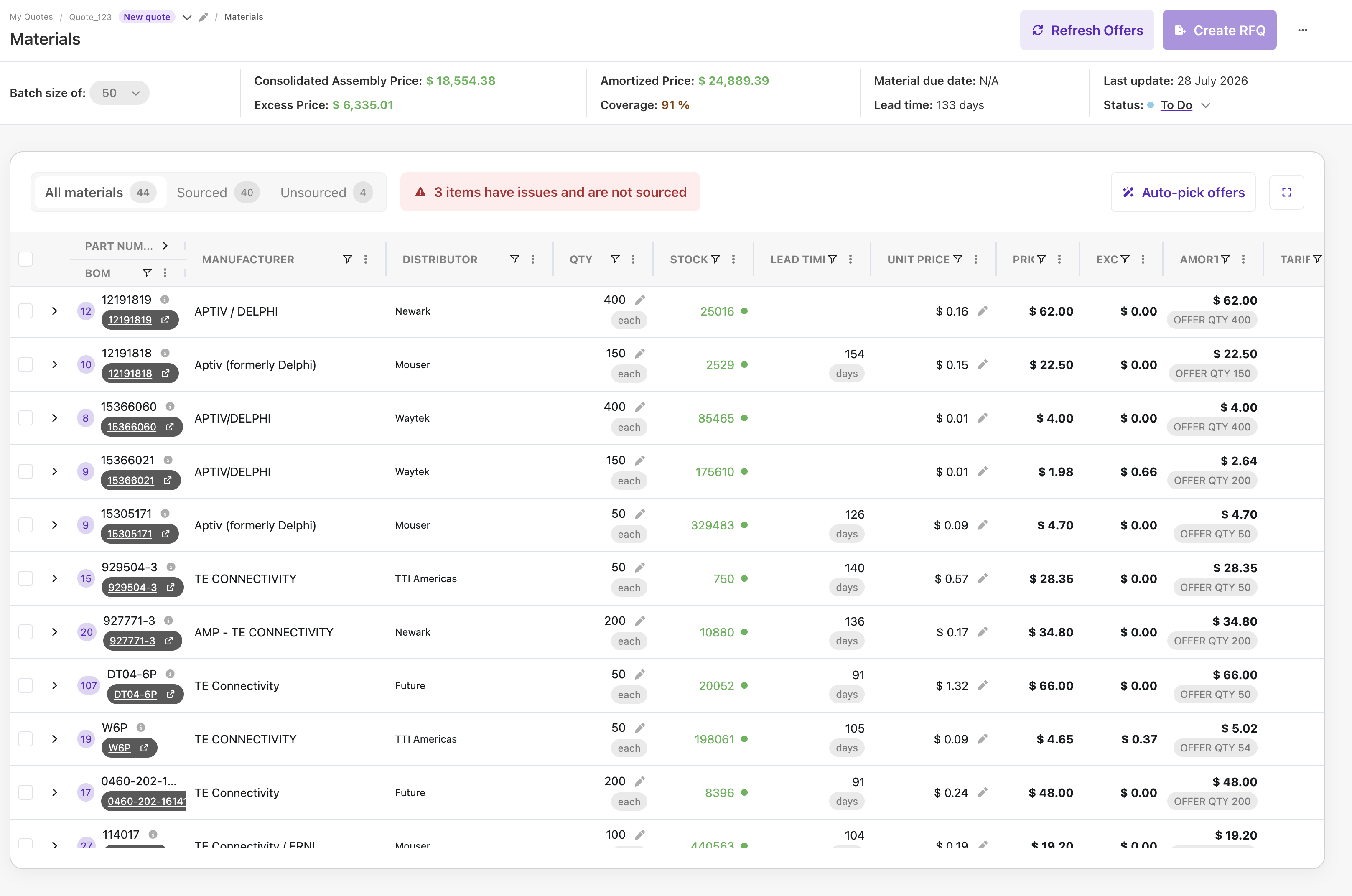Image resolution: width=1352 pixels, height=896 pixels.
Task: Filter the BOM column
Action: [147, 272]
